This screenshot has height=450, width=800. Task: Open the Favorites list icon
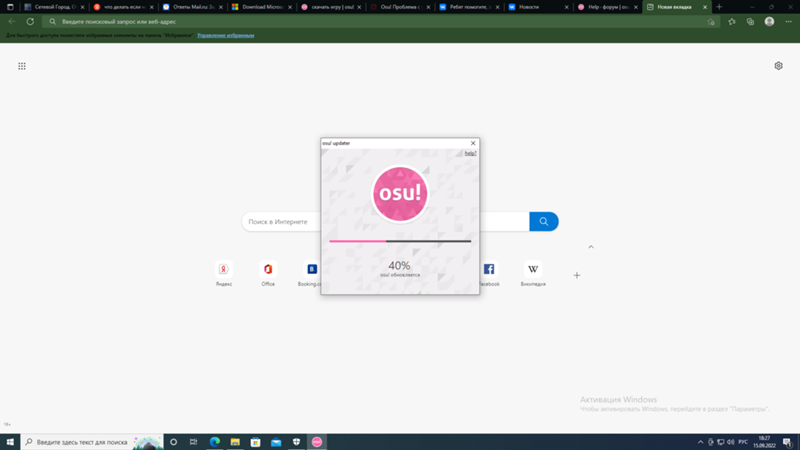(732, 21)
